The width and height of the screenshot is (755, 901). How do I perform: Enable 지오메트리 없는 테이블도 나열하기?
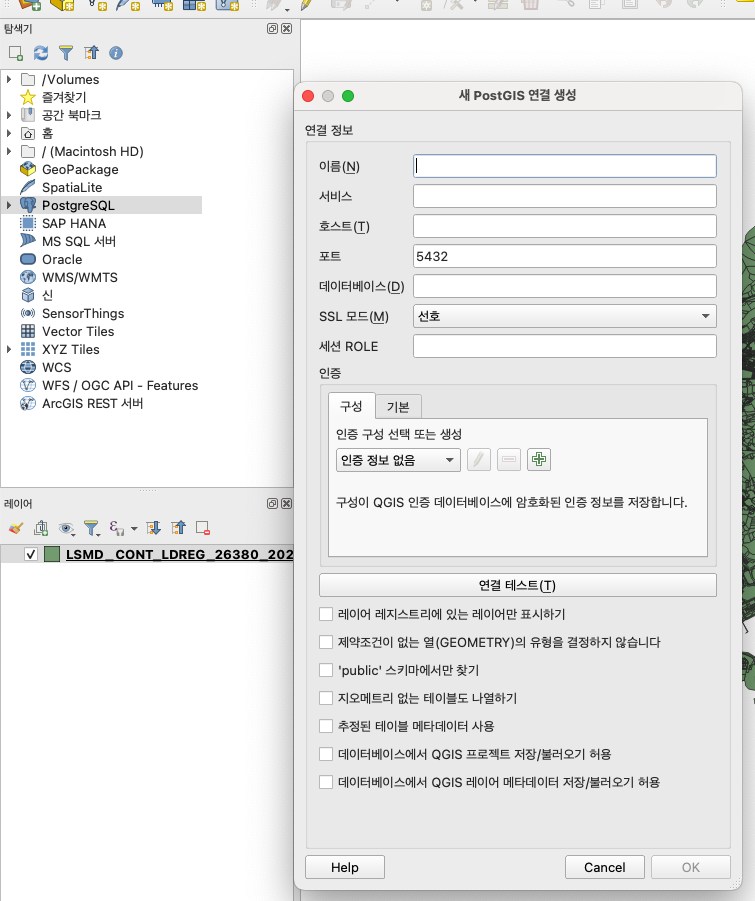[x=326, y=698]
